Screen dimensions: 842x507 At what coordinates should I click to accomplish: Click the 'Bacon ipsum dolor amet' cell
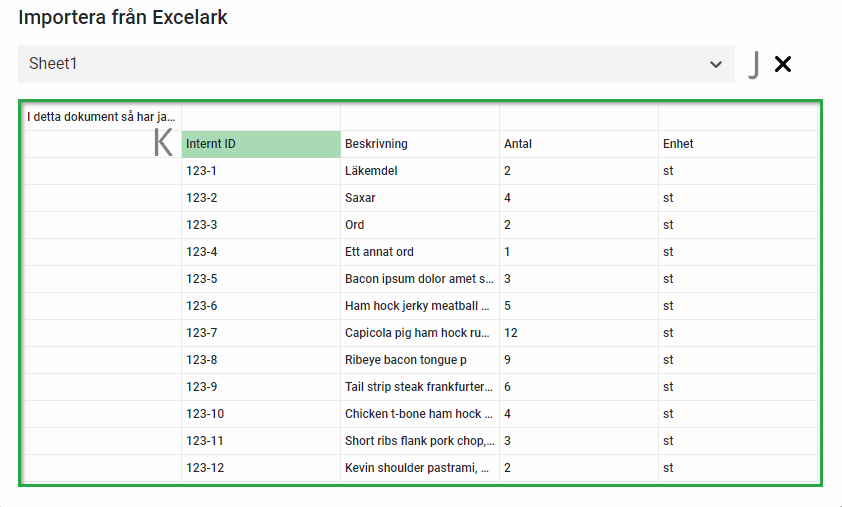pos(419,279)
